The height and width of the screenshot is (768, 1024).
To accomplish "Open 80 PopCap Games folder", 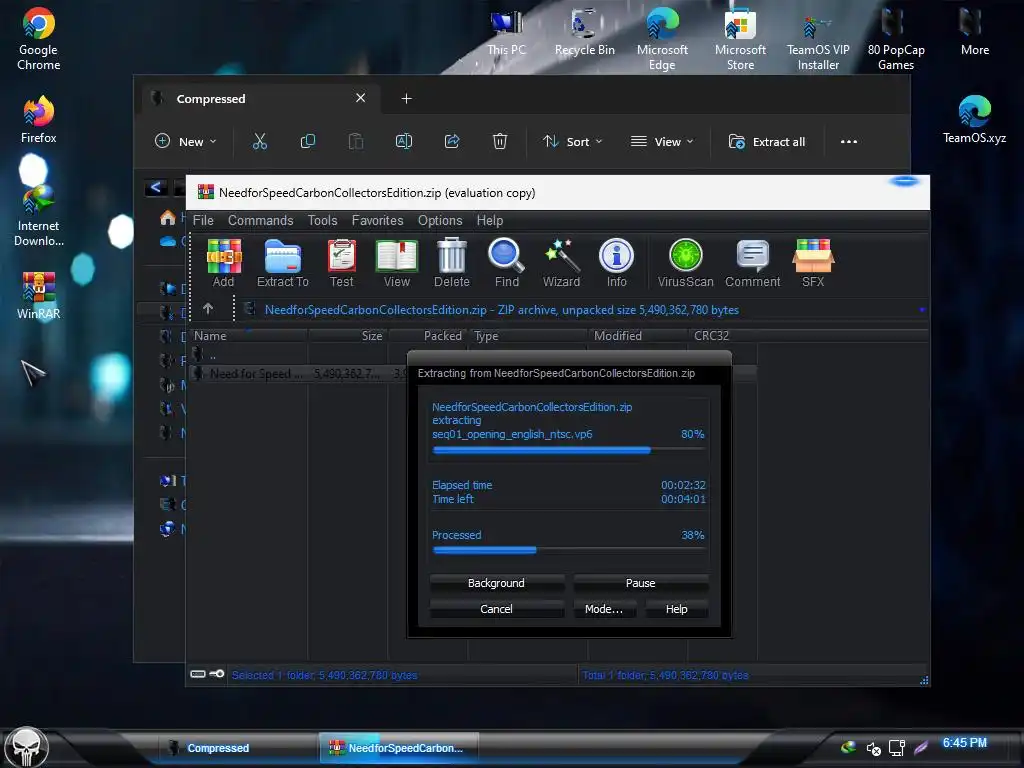I will click(x=896, y=39).
